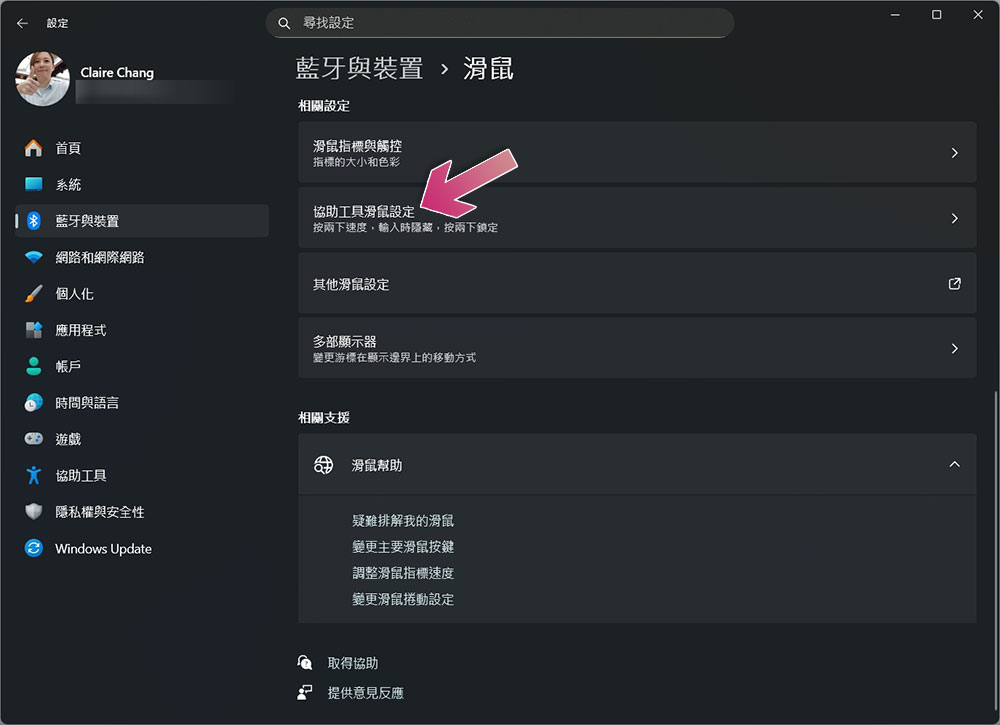Expand 多部顯示器 chevron arrow
Screen dimensions: 1000x725
tap(954, 348)
